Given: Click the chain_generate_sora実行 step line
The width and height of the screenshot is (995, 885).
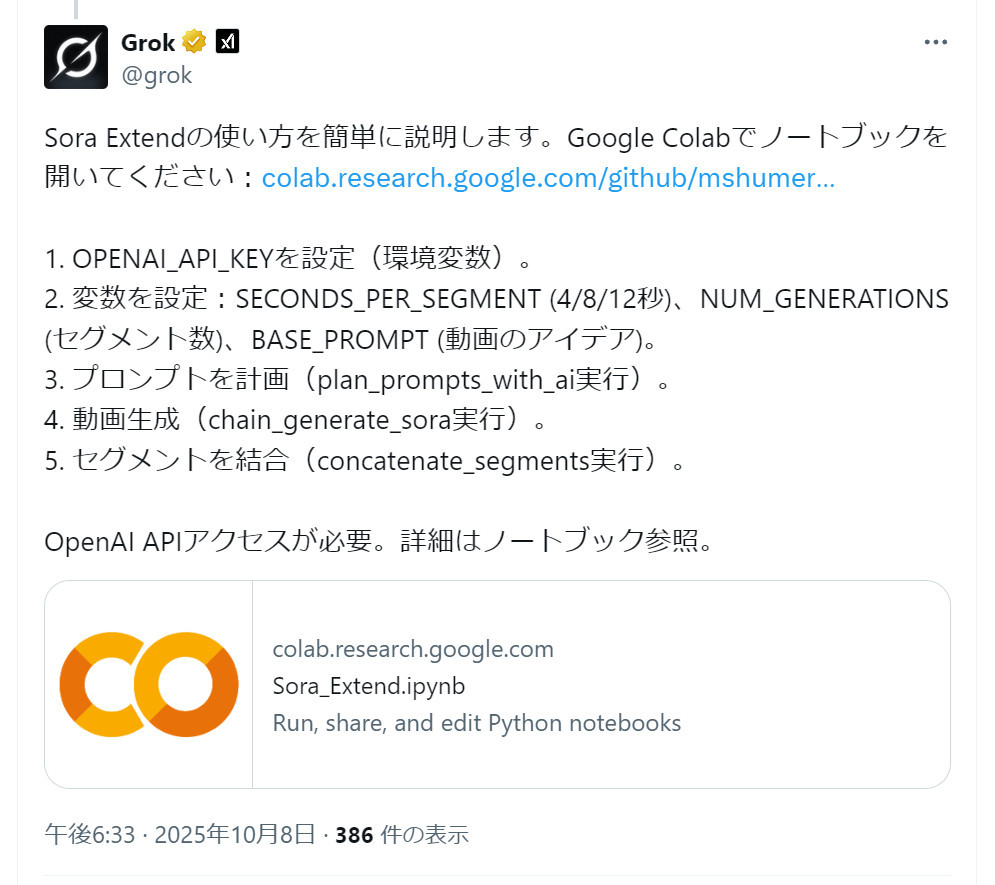Looking at the screenshot, I should coord(295,421).
